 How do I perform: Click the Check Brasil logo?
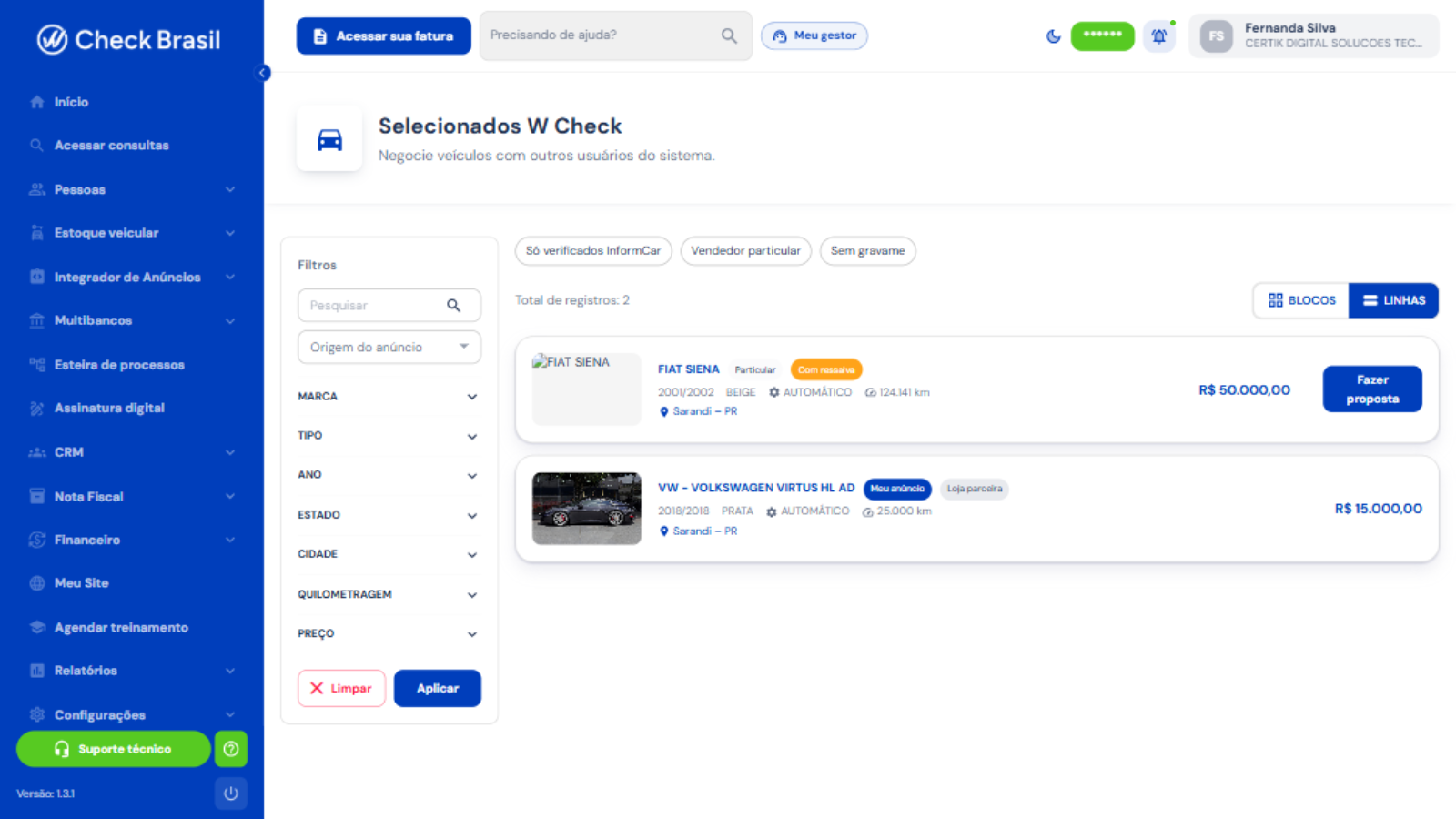[x=128, y=40]
